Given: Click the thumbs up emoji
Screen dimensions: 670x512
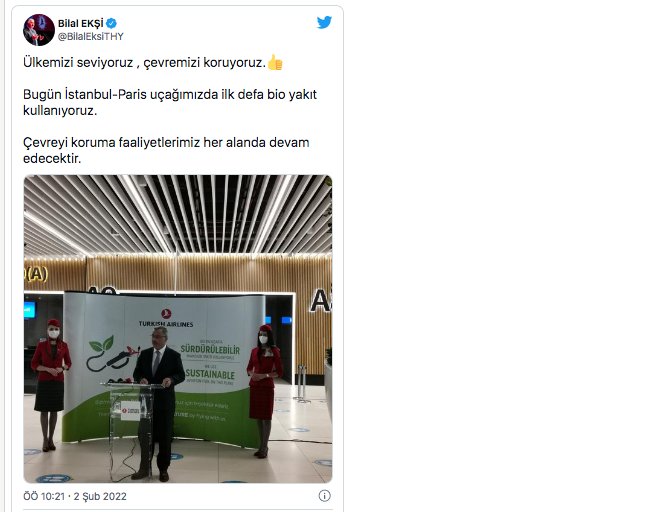Looking at the screenshot, I should tap(275, 62).
